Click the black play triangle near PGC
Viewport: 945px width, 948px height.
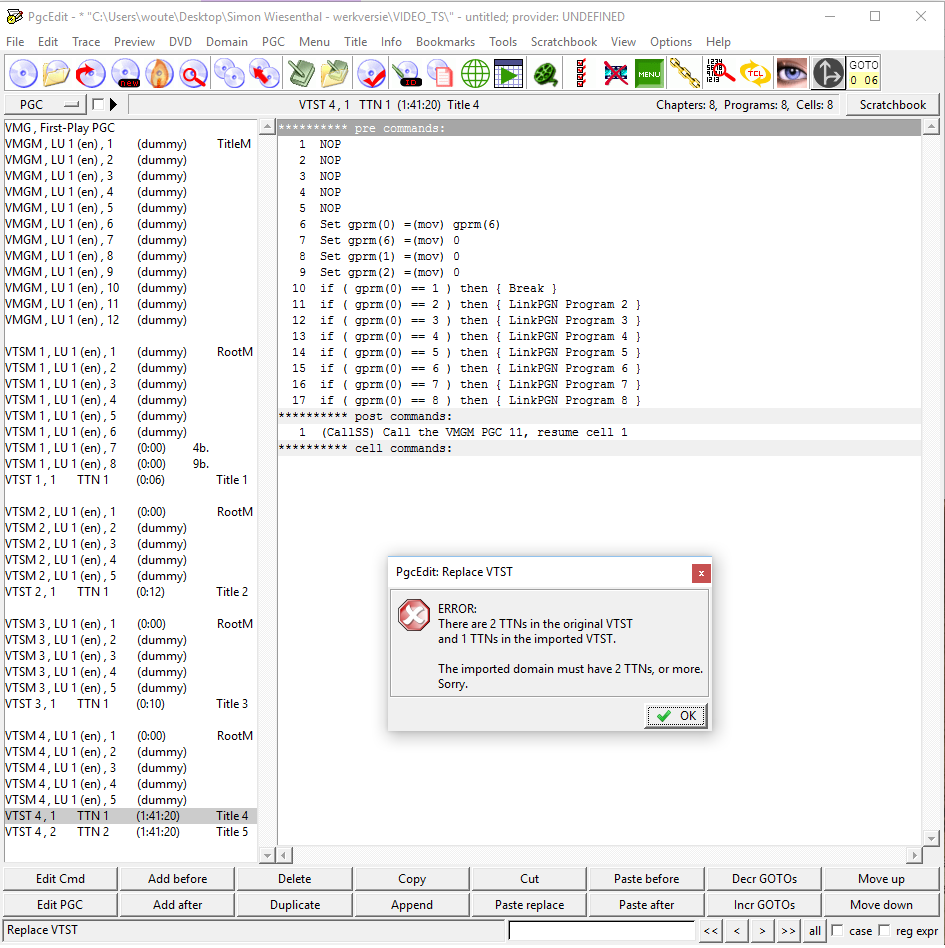tap(113, 105)
